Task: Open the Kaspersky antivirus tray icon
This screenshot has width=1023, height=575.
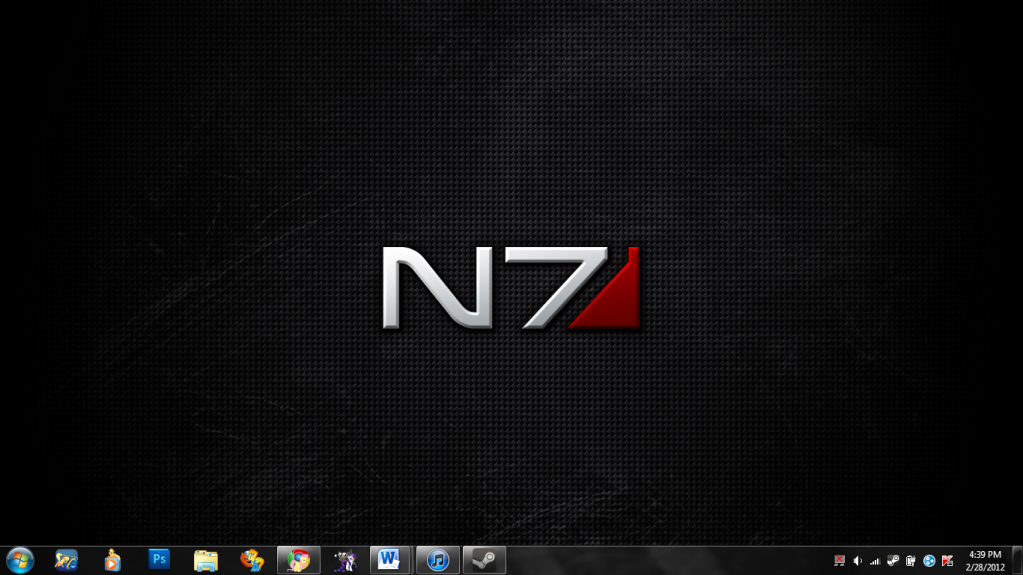Action: (x=947, y=561)
